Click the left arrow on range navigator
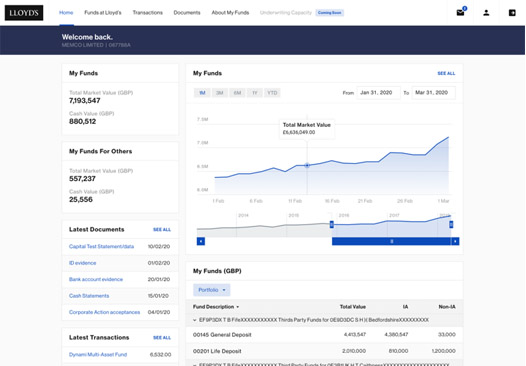 tap(201, 241)
